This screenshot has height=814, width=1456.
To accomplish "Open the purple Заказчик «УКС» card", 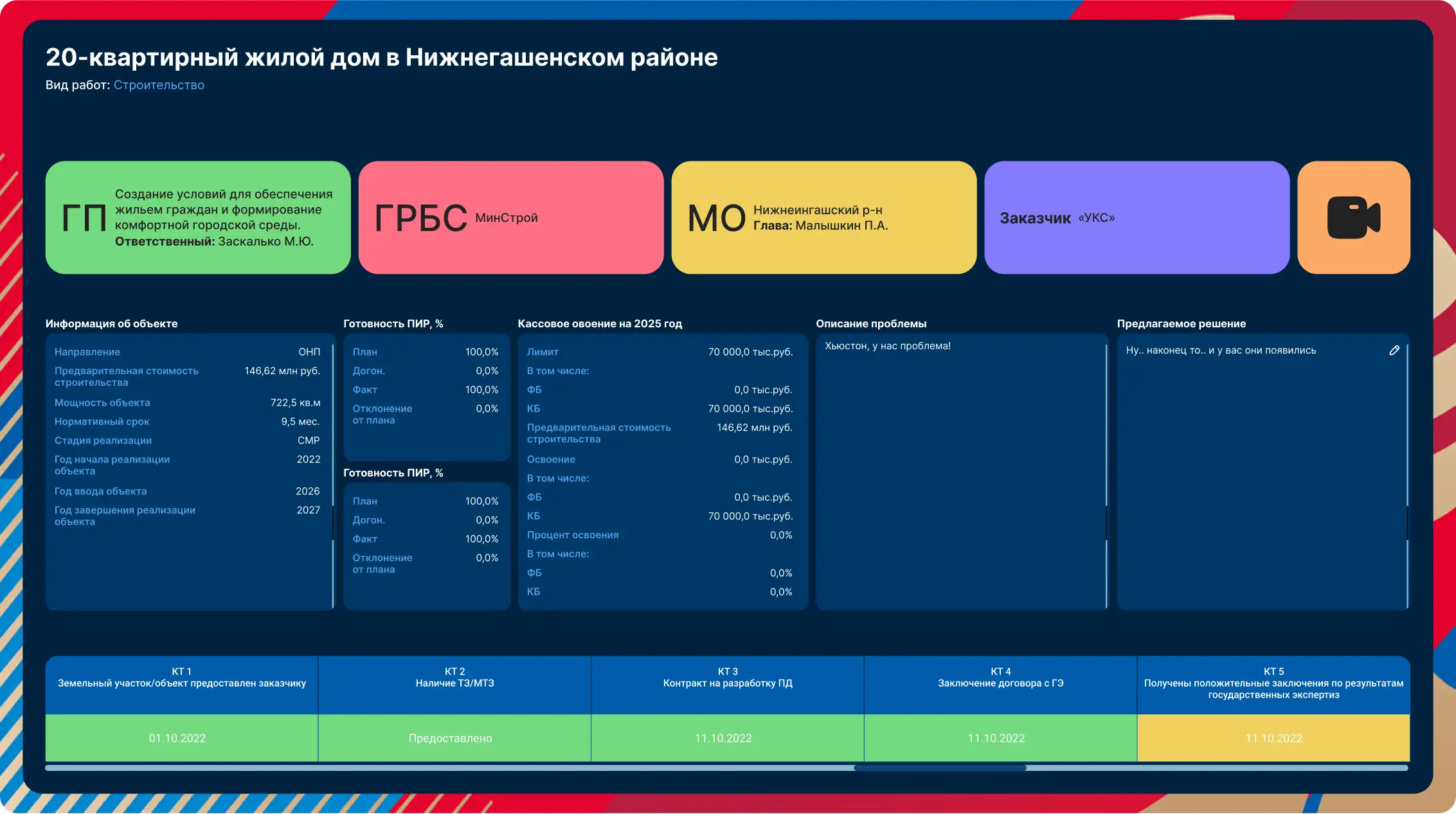I will 1137,219.
